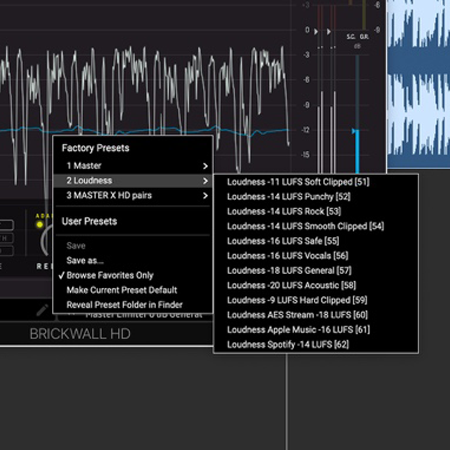The image size is (450, 450).
Task: Expand arrow beside 1 Master
Action: point(205,166)
